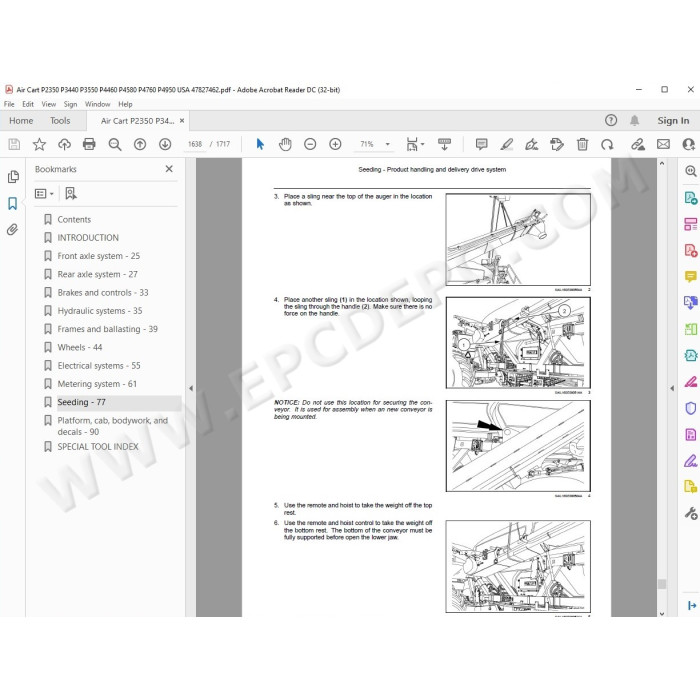The width and height of the screenshot is (700, 700).
Task: Collapse the right tools pane arrow
Action: click(672, 388)
